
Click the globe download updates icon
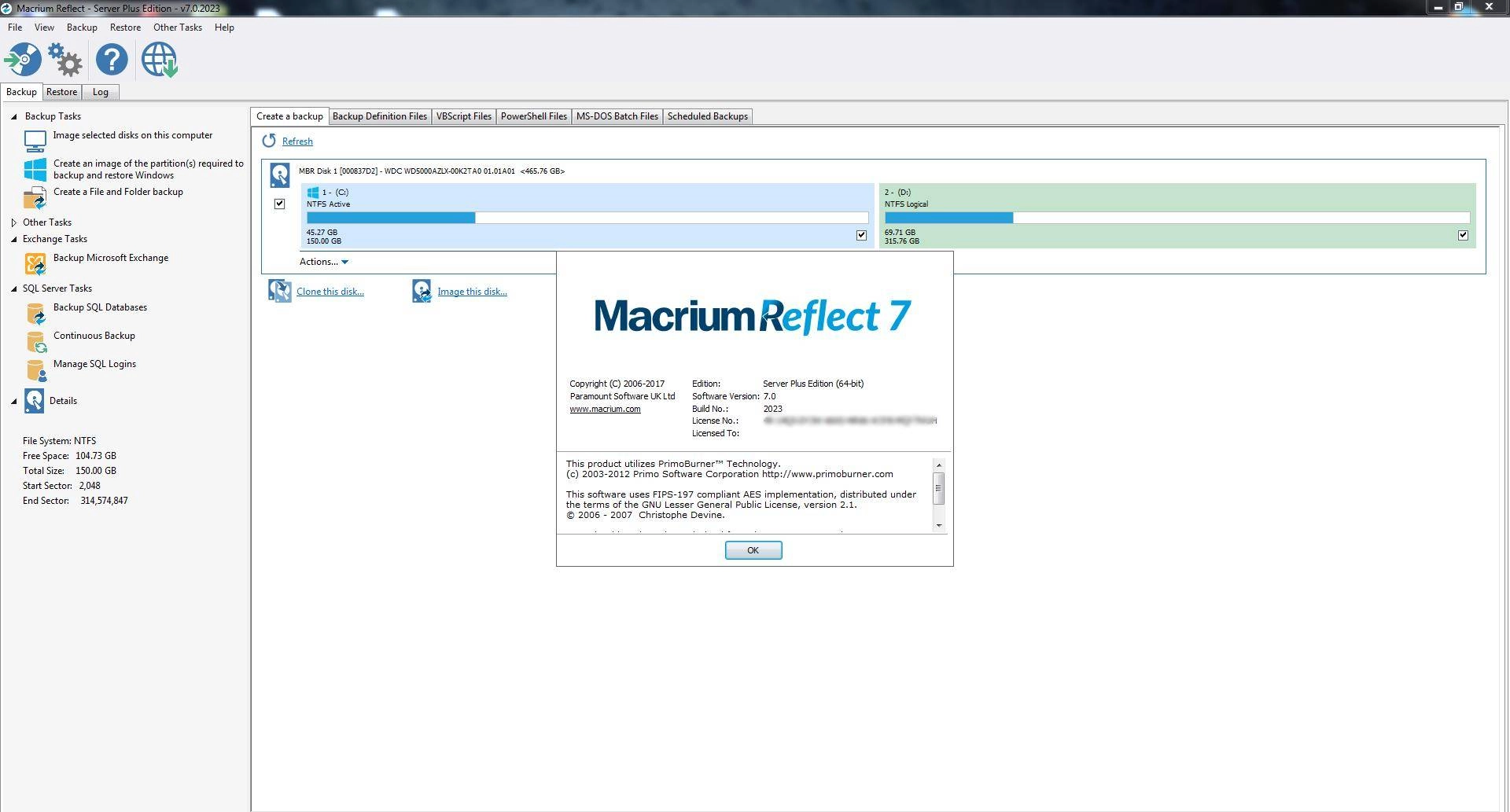160,60
